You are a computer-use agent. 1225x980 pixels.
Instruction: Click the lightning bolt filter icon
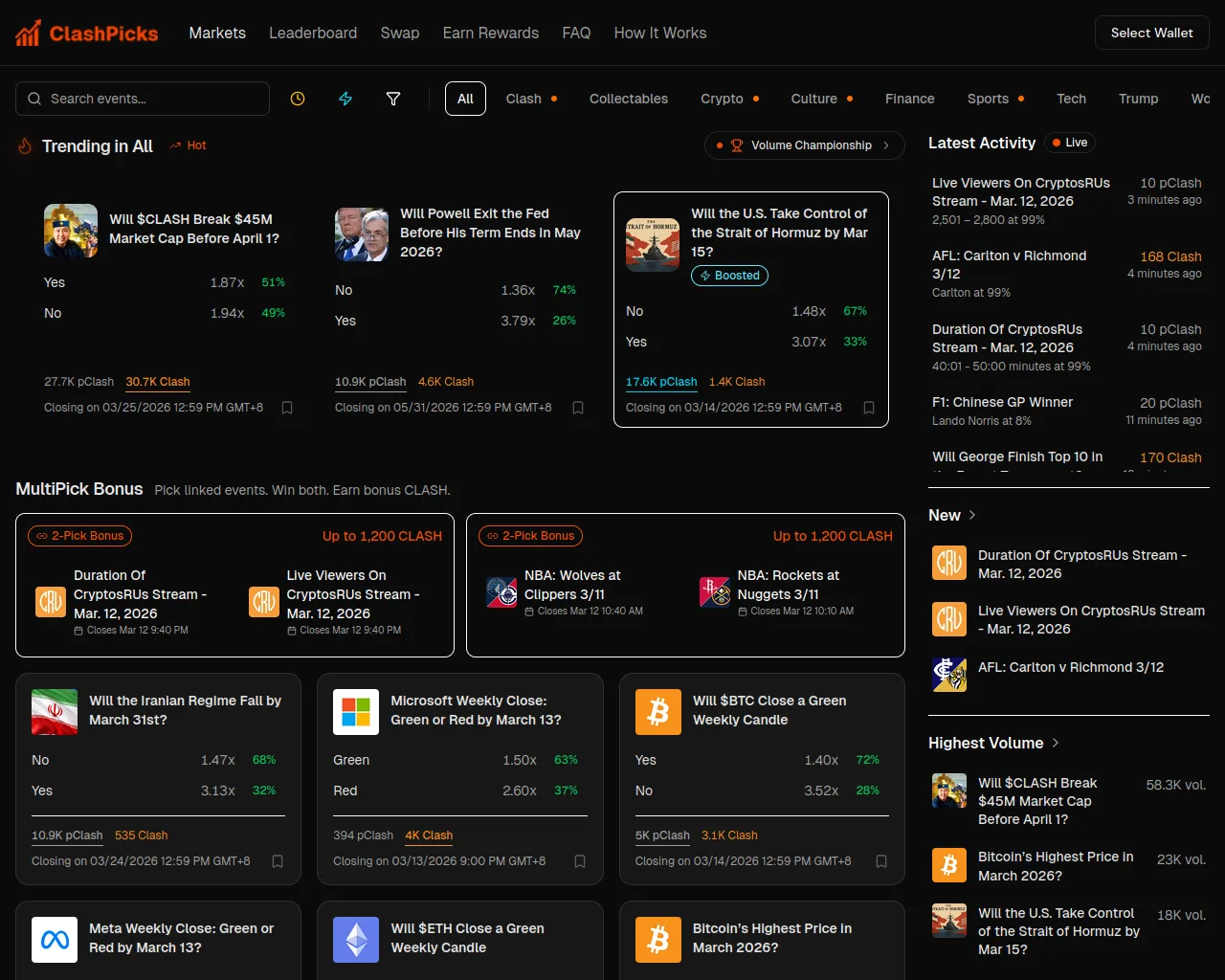tap(345, 99)
